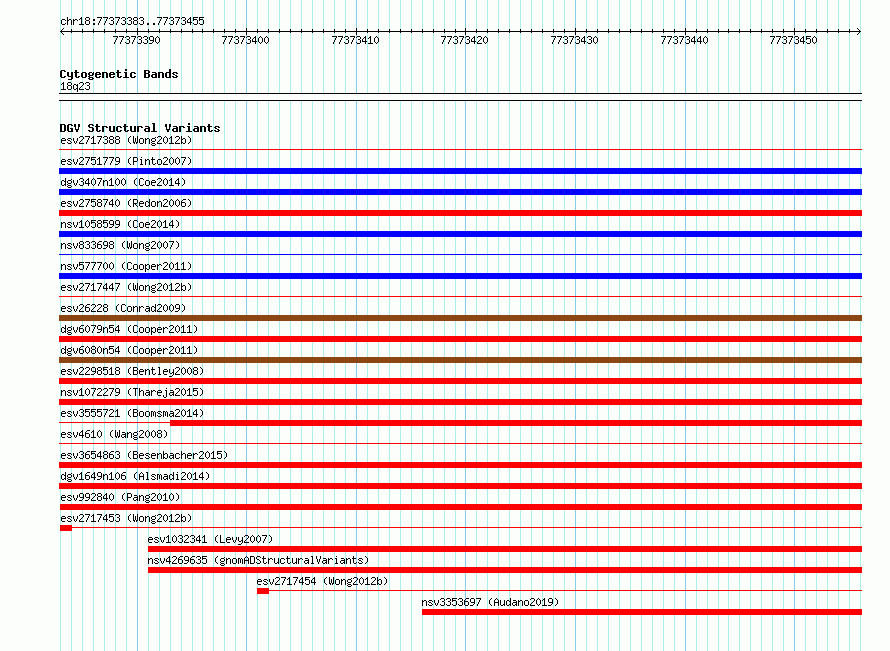Click the red bar under nsv4269635
890x651 pixels.
505,570
